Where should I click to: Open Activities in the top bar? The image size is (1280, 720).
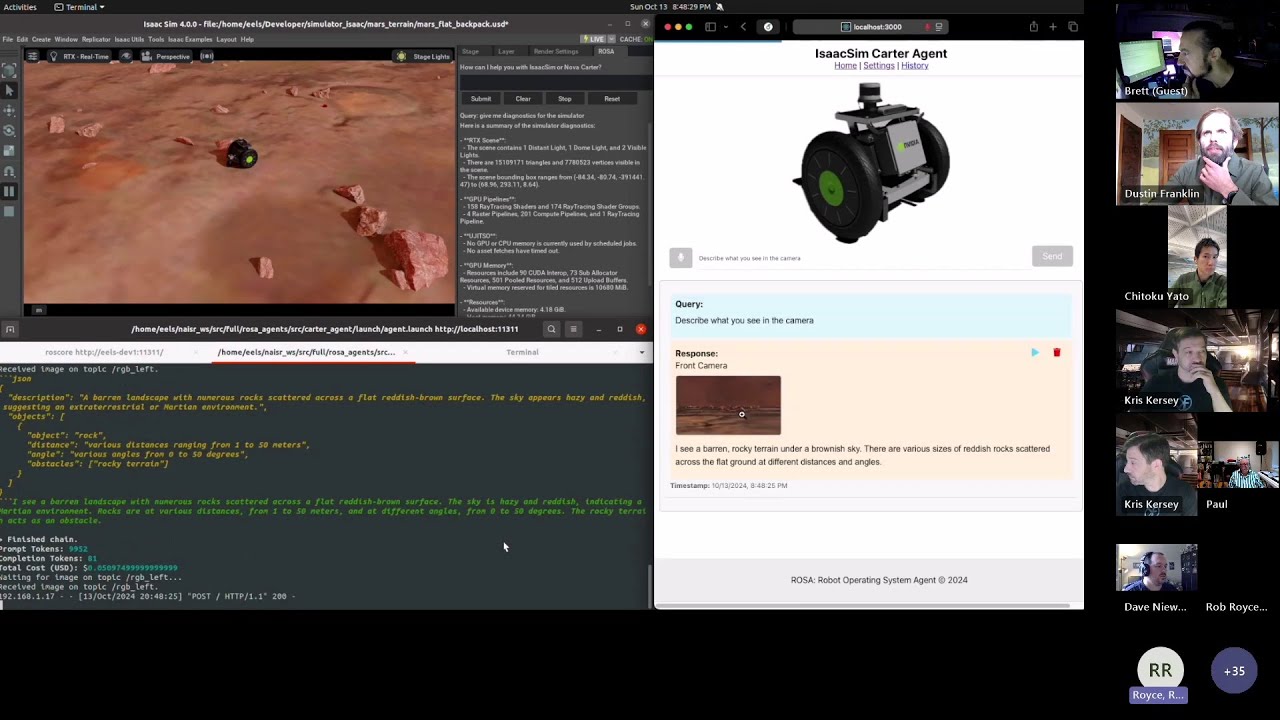(x=20, y=7)
